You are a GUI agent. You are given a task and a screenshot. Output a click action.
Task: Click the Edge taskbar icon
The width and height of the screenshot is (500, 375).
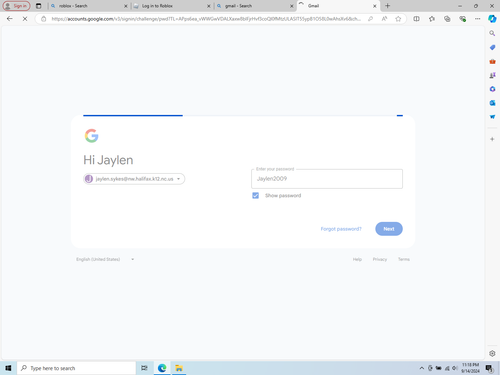[x=162, y=368]
